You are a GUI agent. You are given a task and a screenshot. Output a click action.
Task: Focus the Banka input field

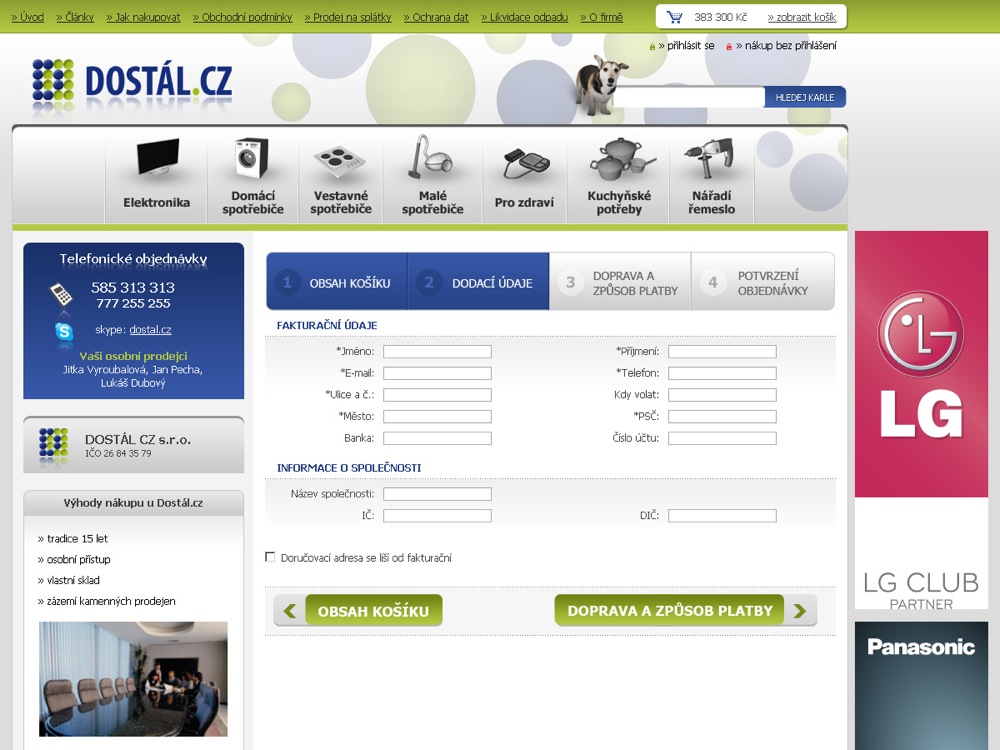(x=438, y=438)
